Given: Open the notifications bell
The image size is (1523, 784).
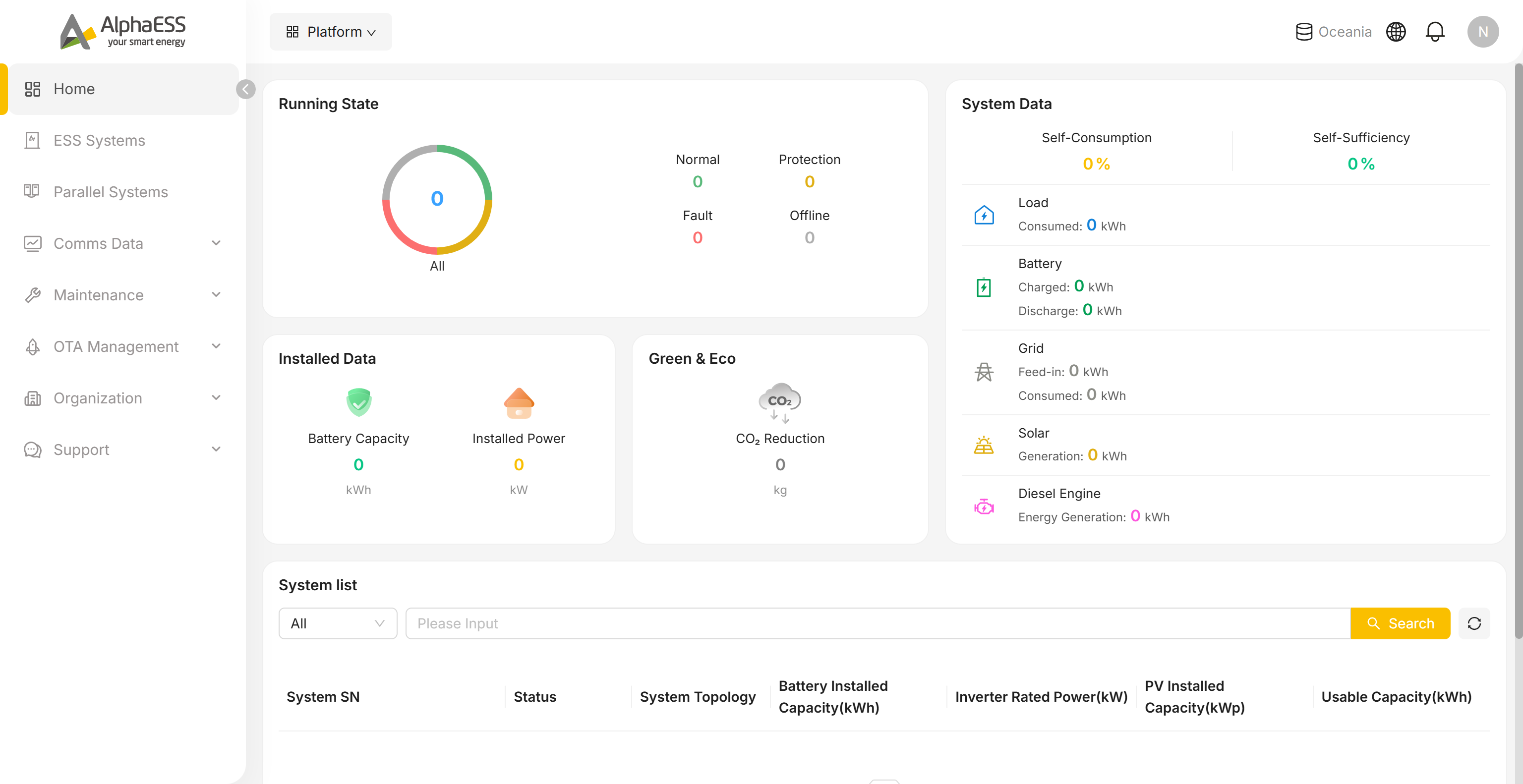Looking at the screenshot, I should point(1435,32).
